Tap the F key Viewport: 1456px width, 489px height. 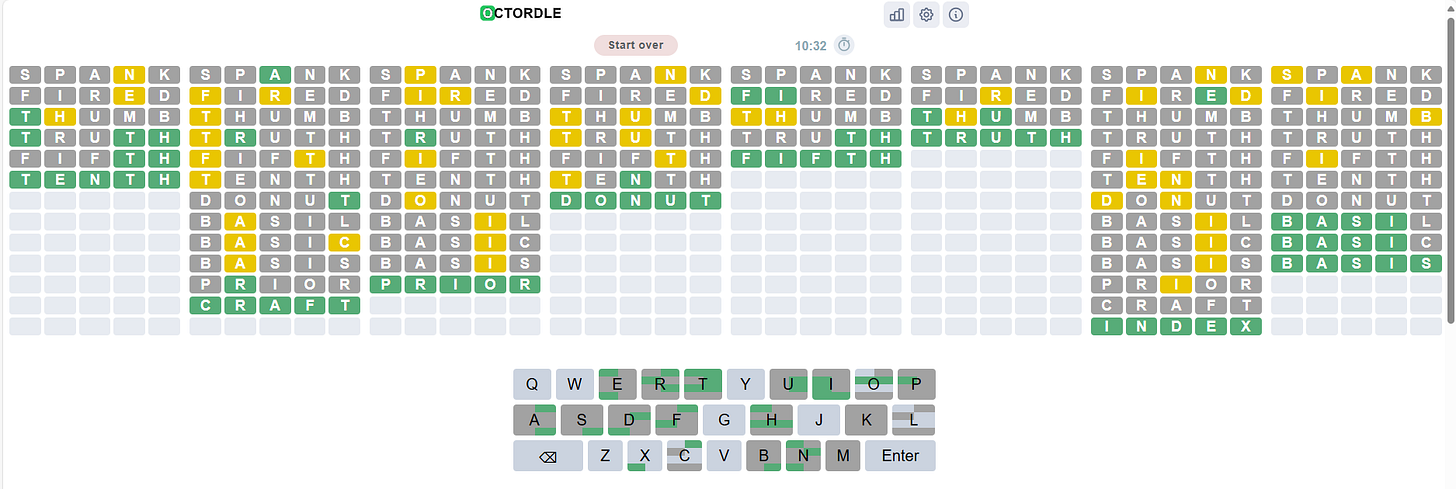[677, 420]
